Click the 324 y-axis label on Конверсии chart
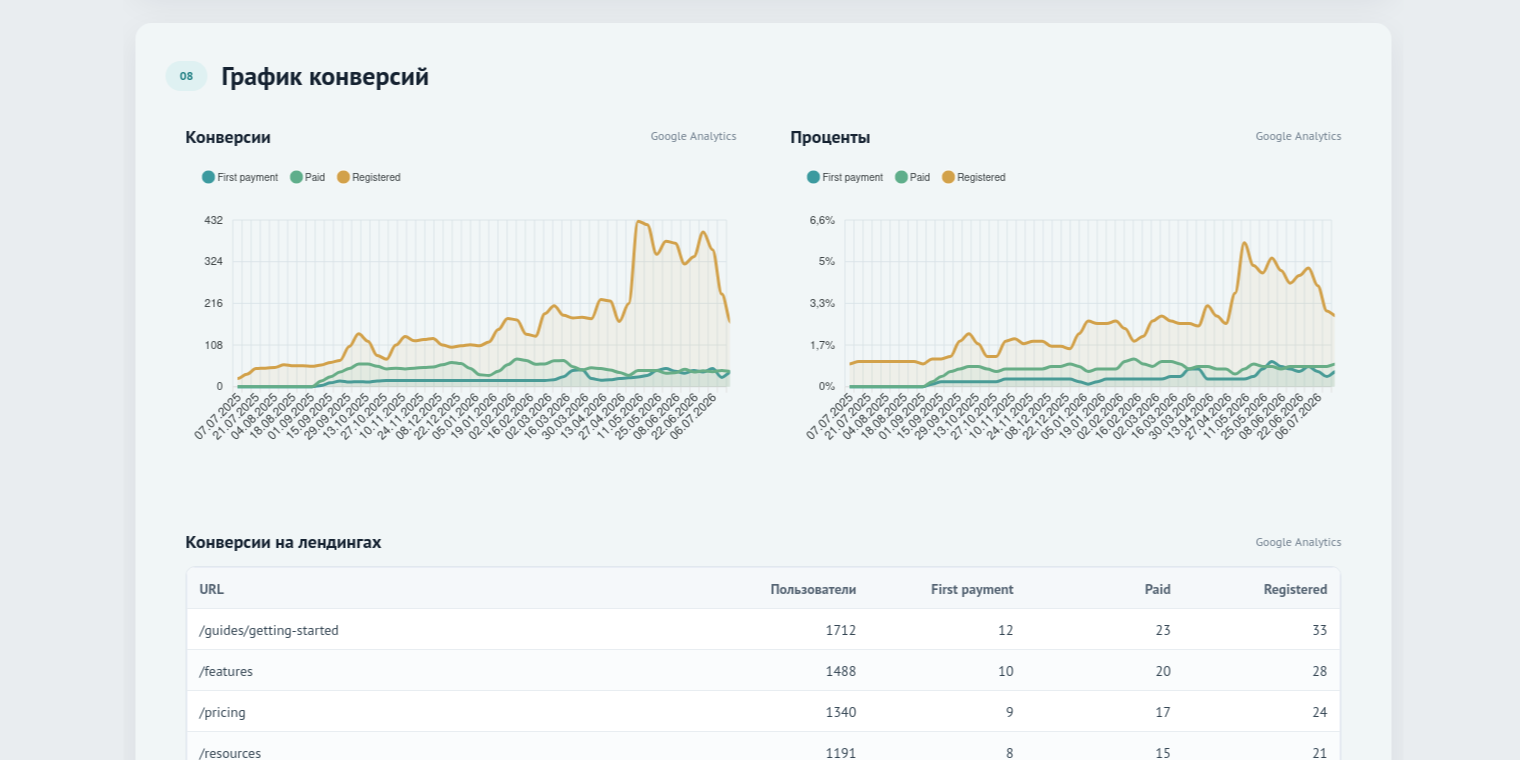 (x=213, y=262)
